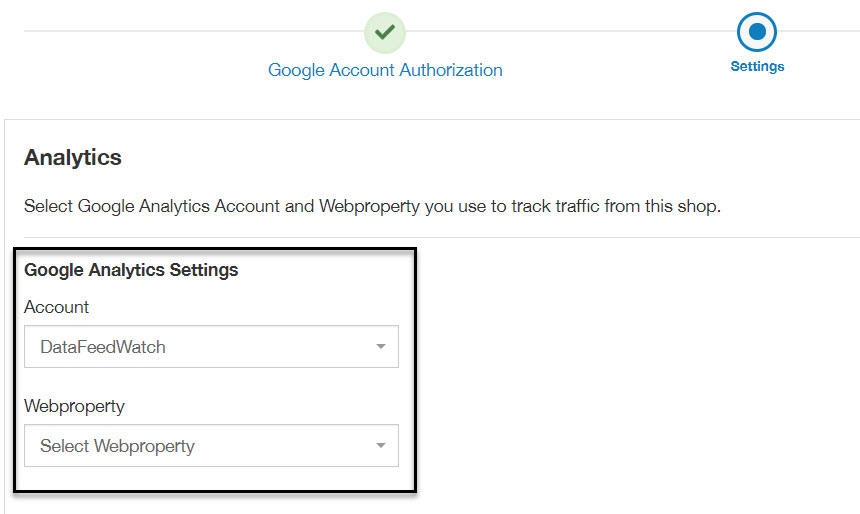Screen dimensions: 860x514
Task: Select the blue Settings step circle
Action: pos(756,32)
